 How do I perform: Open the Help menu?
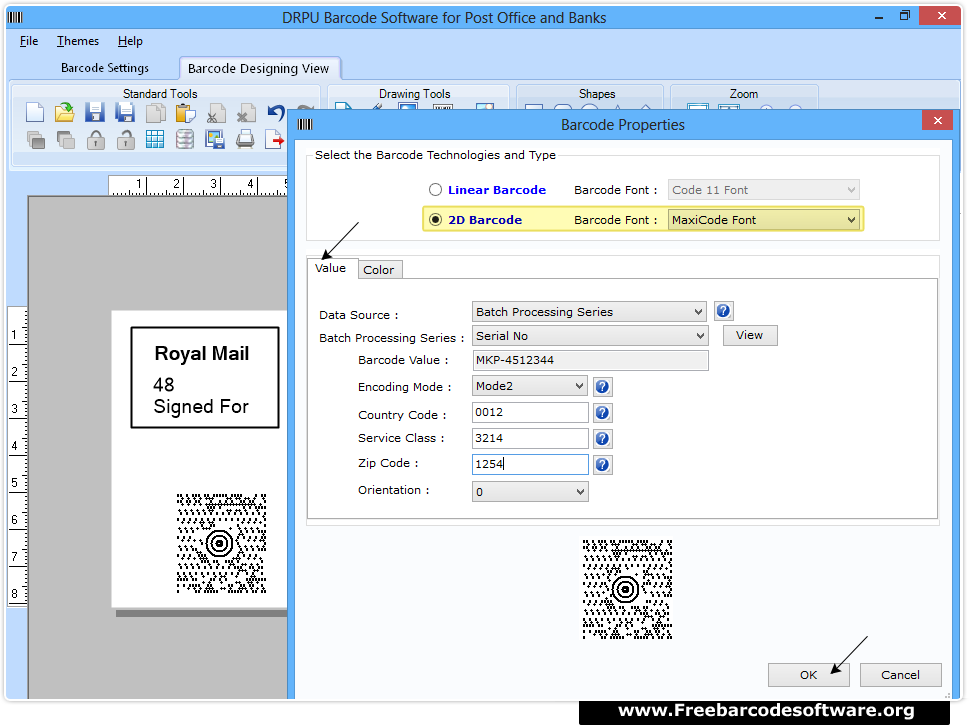pyautogui.click(x=130, y=41)
